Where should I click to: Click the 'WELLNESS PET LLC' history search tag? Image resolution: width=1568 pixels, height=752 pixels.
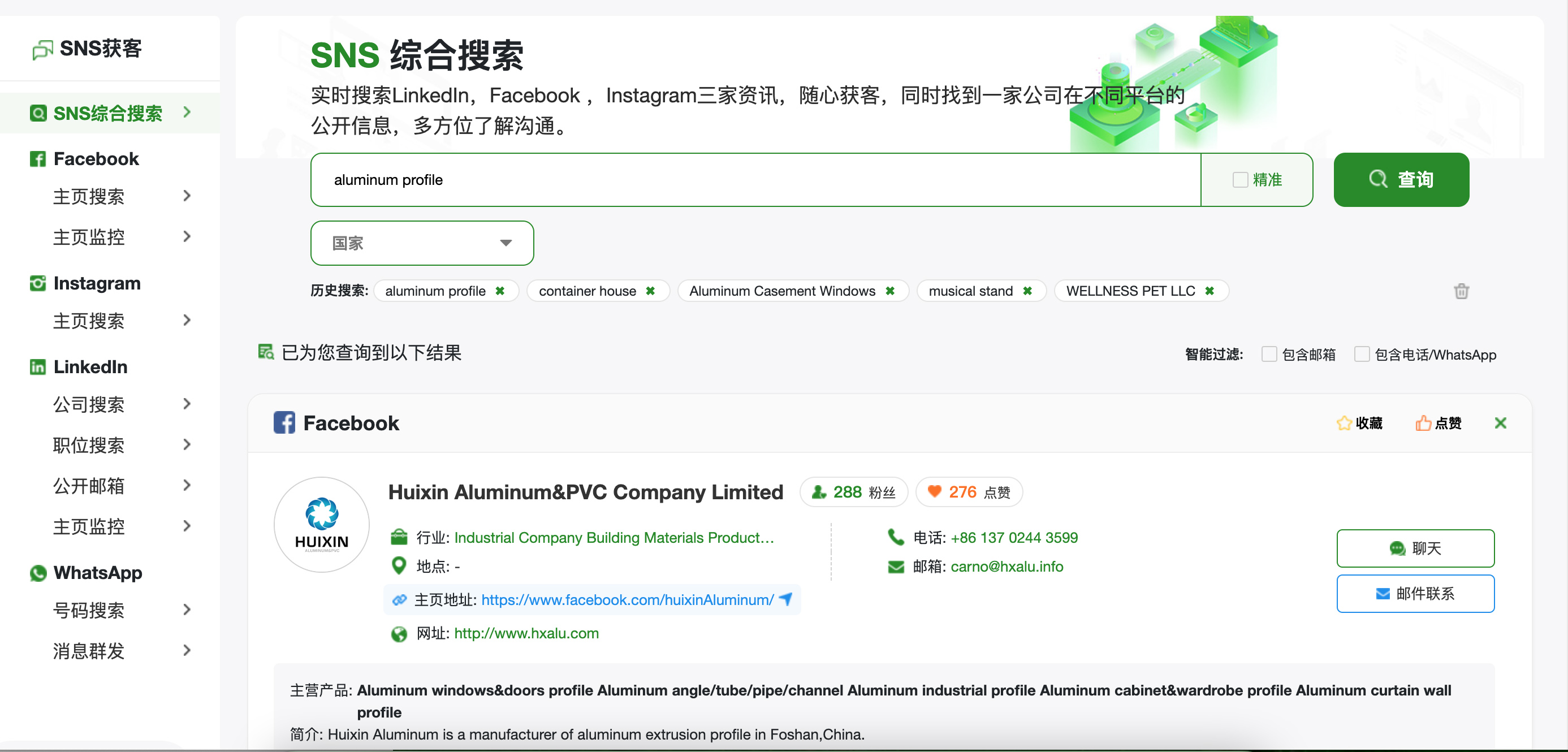(1130, 291)
